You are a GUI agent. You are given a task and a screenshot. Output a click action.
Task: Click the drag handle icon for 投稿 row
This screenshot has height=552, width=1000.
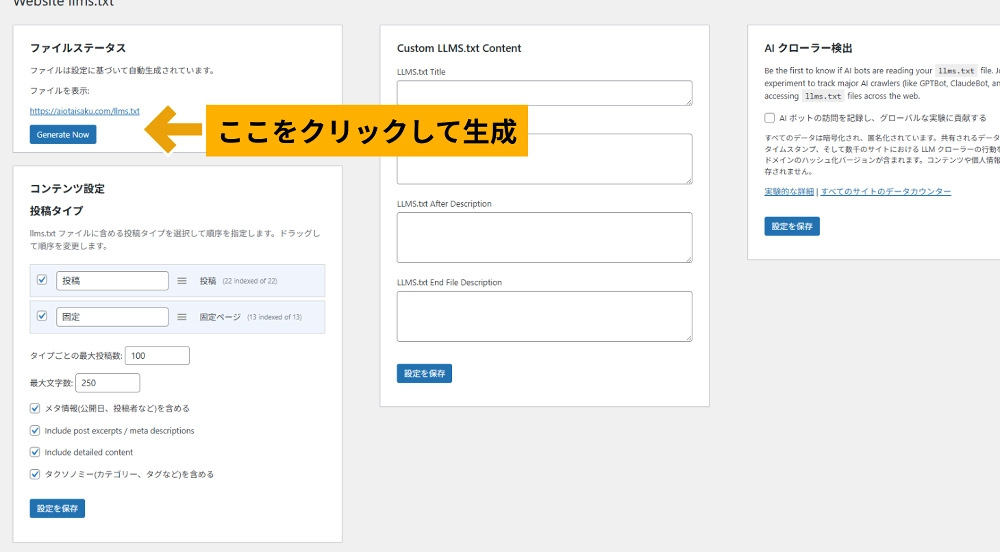(182, 281)
